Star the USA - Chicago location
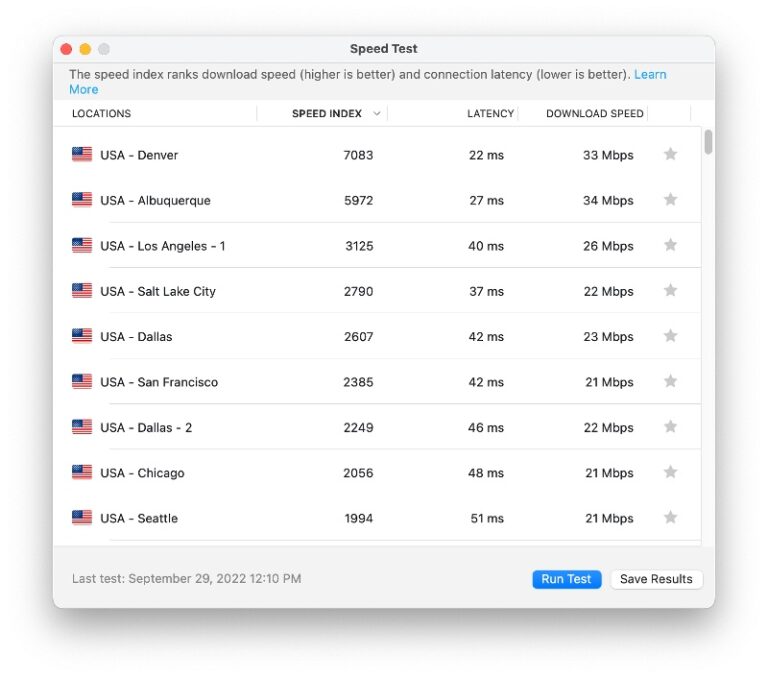Screen dimensions: 768x678 (x=670, y=472)
